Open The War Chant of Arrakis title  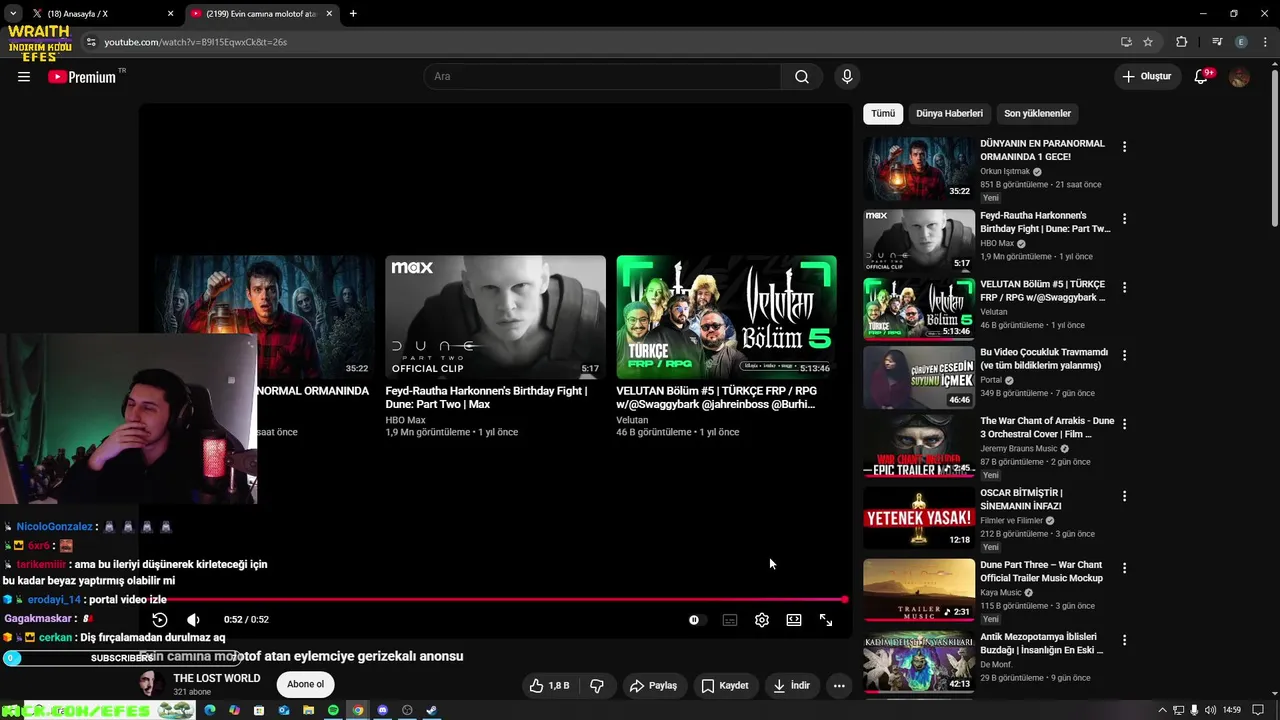1047,427
